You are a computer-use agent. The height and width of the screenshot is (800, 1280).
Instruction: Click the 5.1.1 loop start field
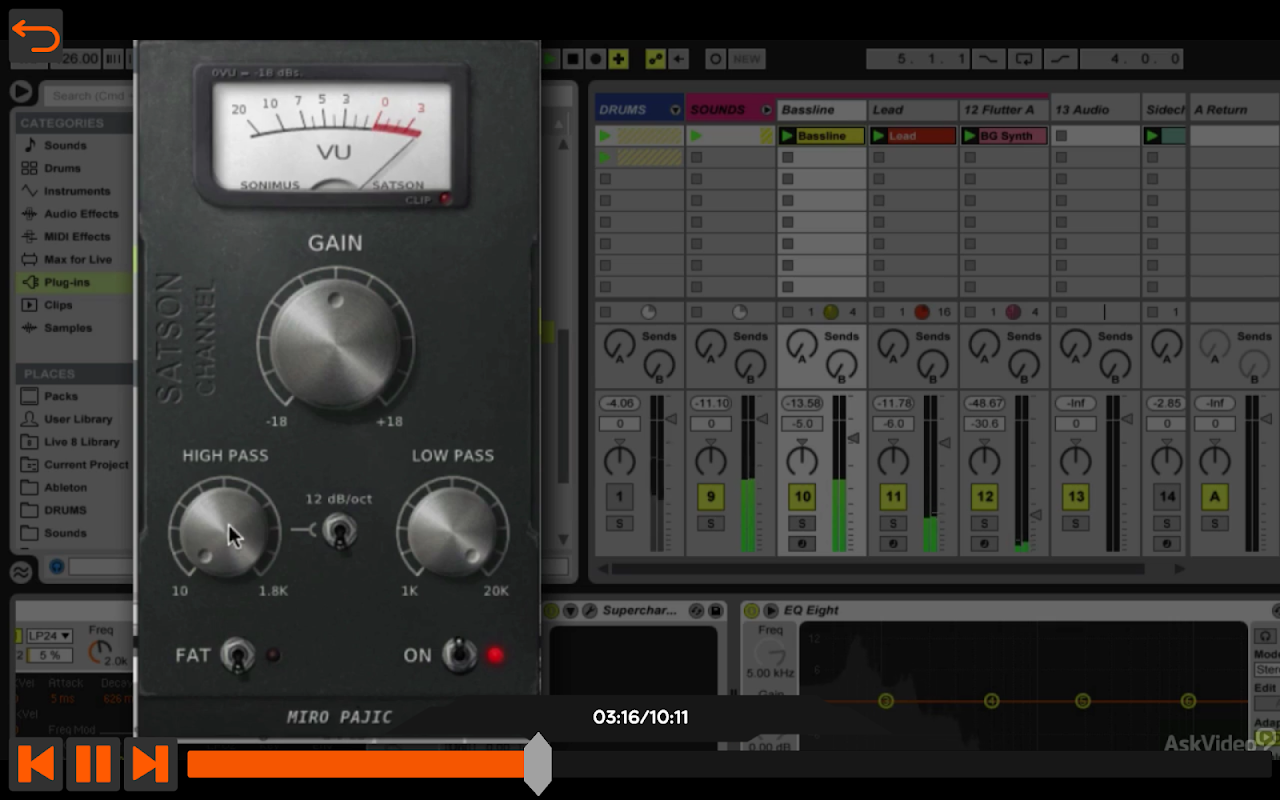coord(918,59)
